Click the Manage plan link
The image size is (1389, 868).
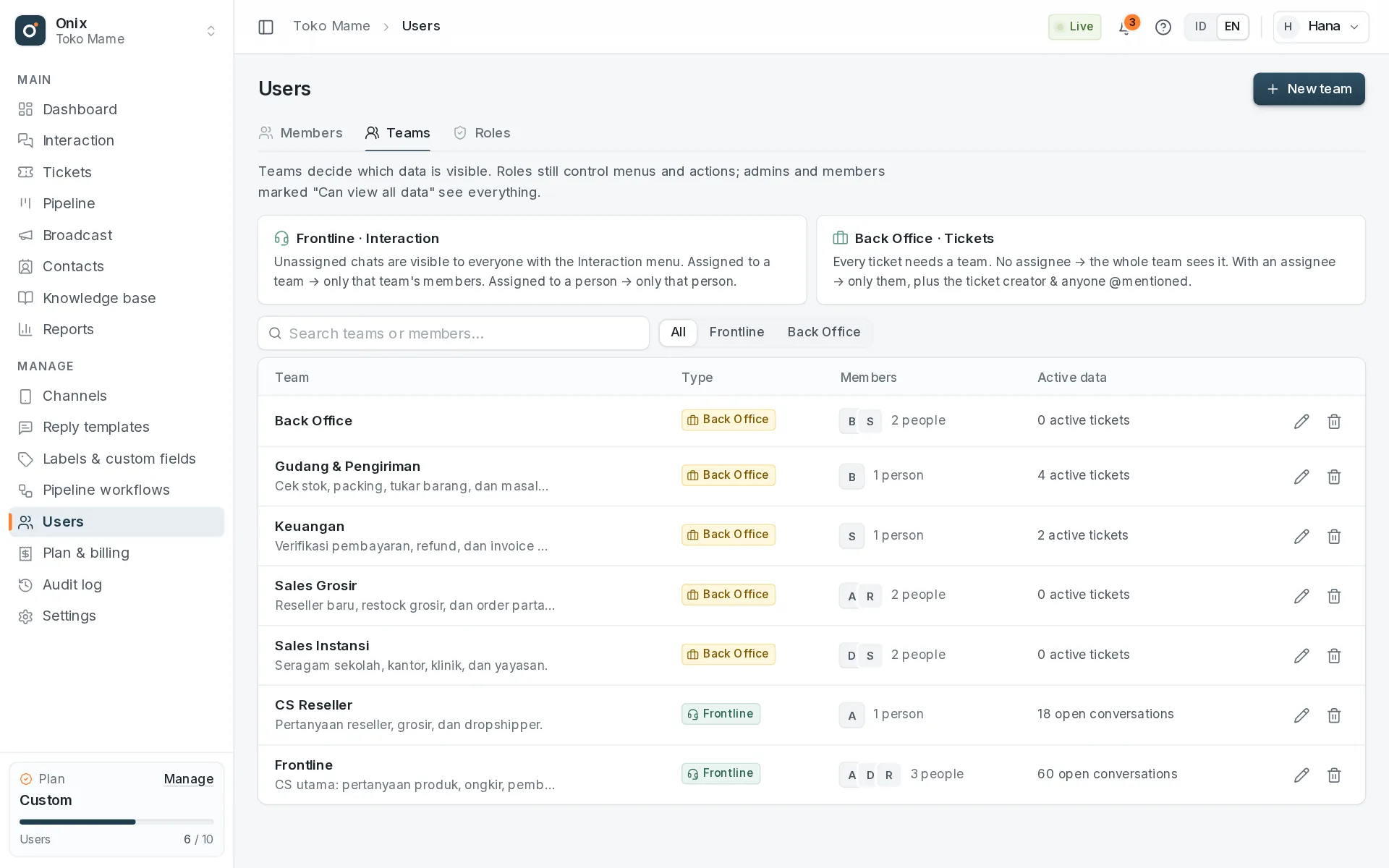point(188,779)
